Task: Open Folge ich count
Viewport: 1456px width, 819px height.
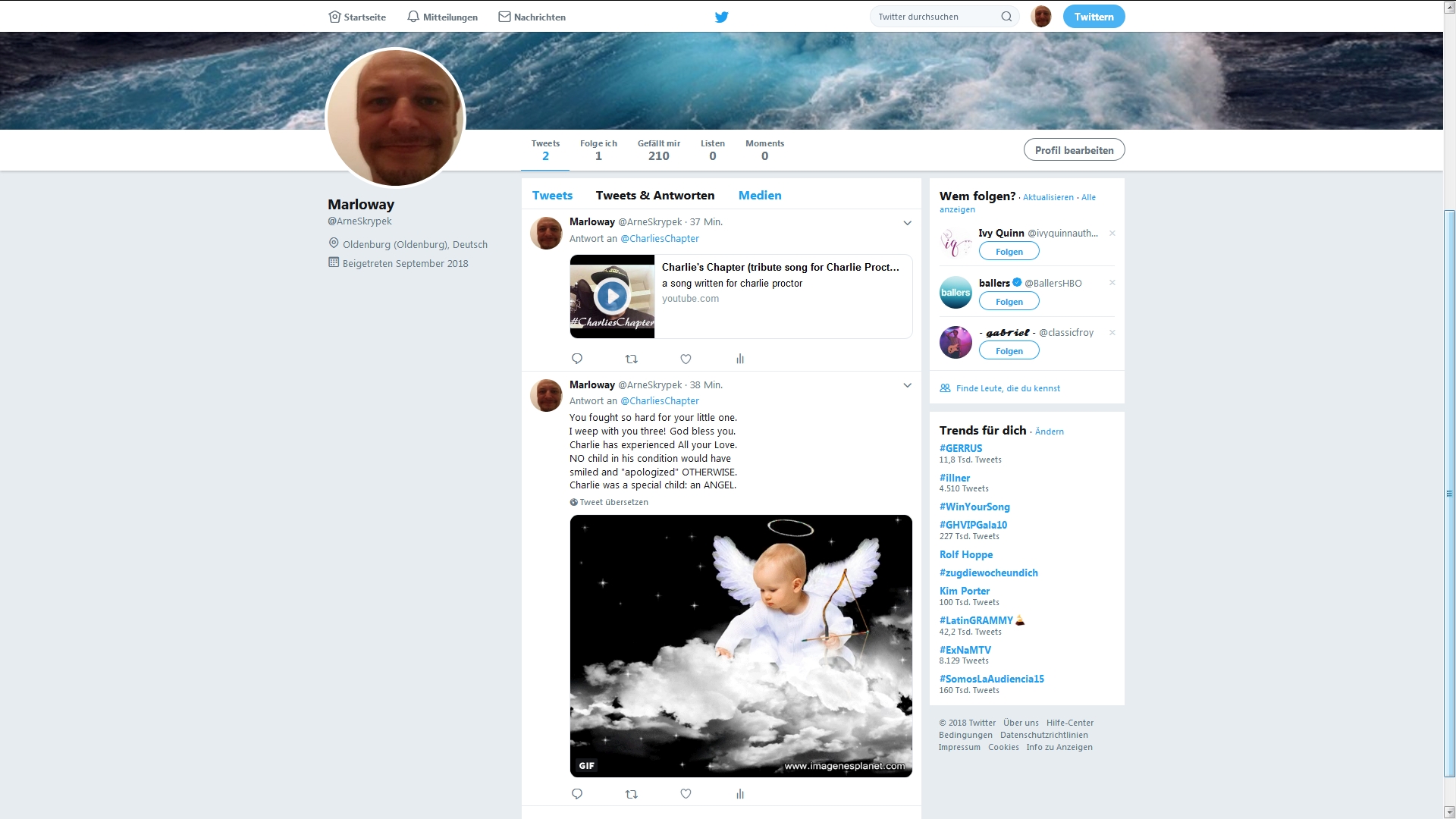Action: [x=598, y=150]
